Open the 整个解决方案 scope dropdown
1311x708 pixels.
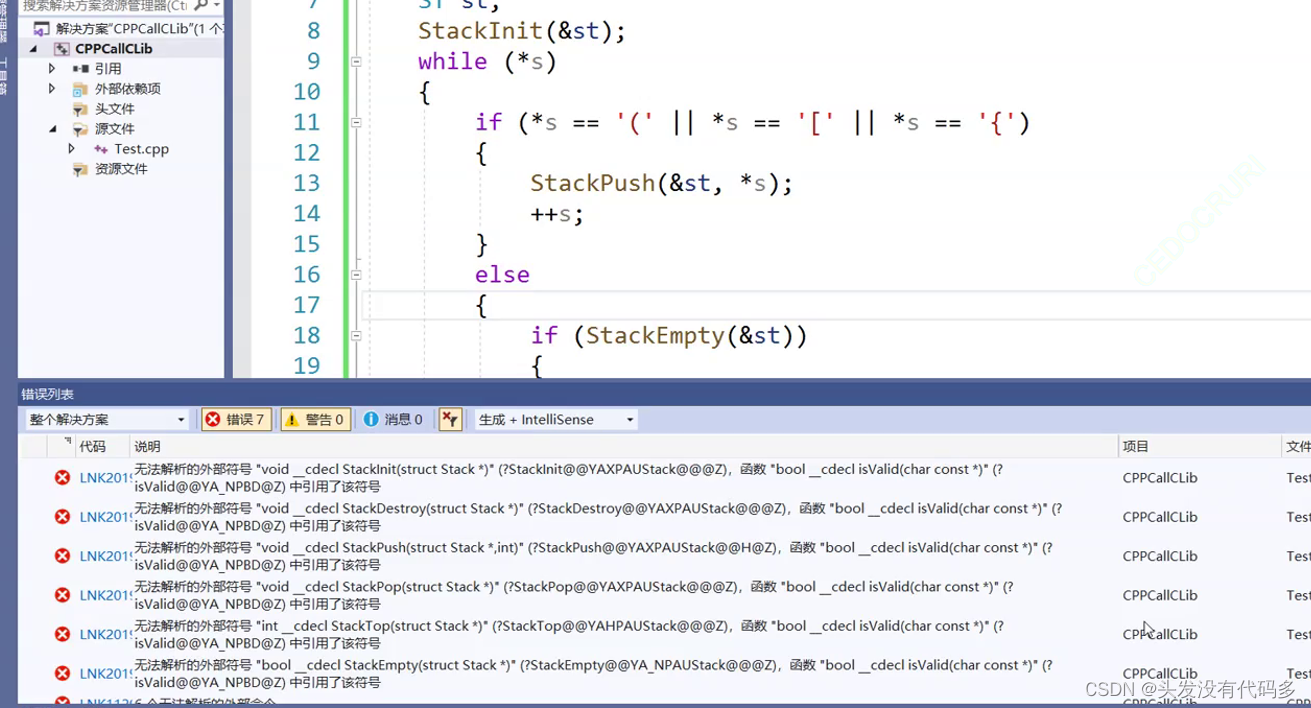[107, 420]
